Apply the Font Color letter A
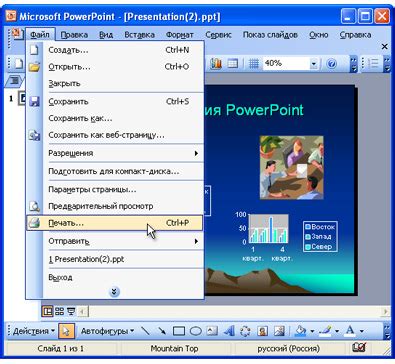Image resolution: width=395 pixels, height=364 pixels. click(x=350, y=331)
